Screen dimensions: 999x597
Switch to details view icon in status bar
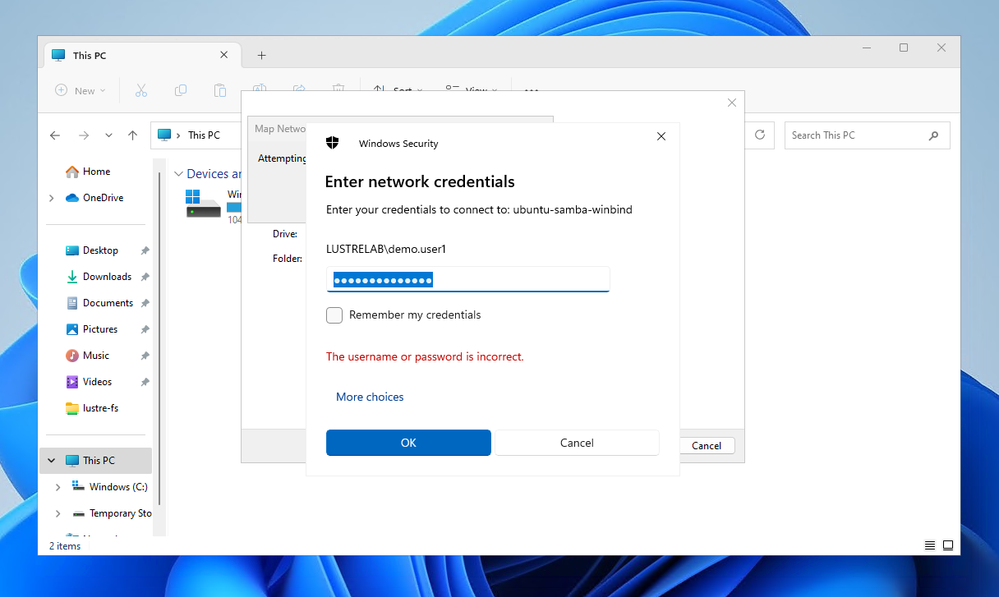pyautogui.click(x=930, y=545)
